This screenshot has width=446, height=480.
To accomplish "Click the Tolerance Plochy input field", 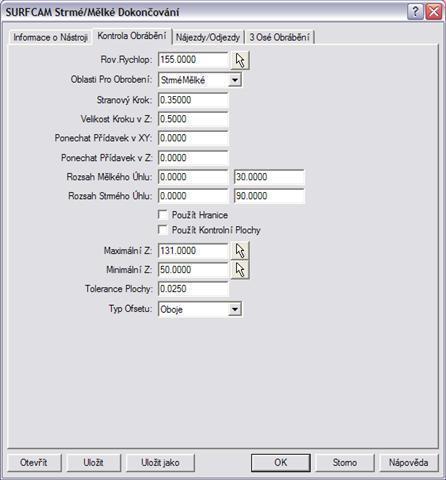I will click(x=193, y=289).
